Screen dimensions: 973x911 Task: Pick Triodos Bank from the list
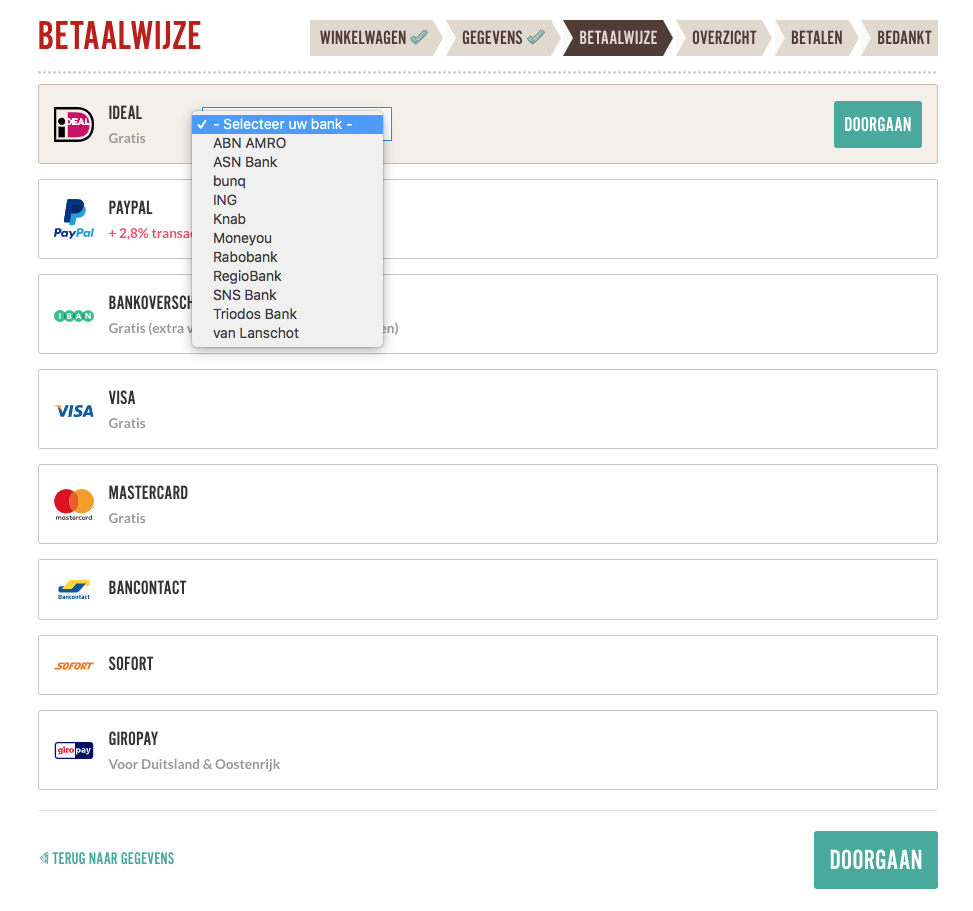tap(287, 314)
